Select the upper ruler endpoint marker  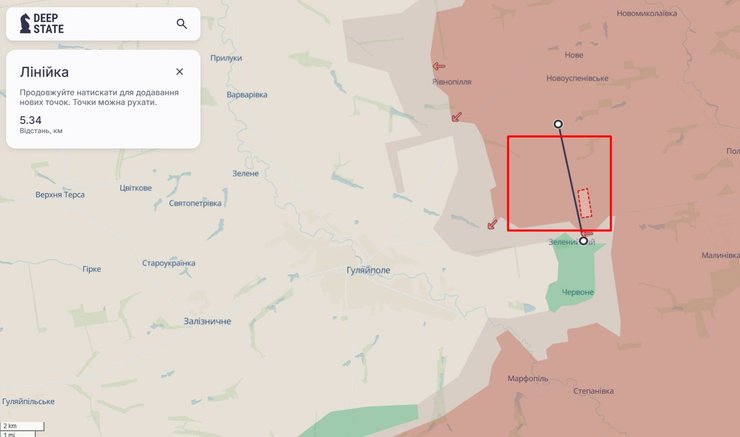pyautogui.click(x=558, y=124)
